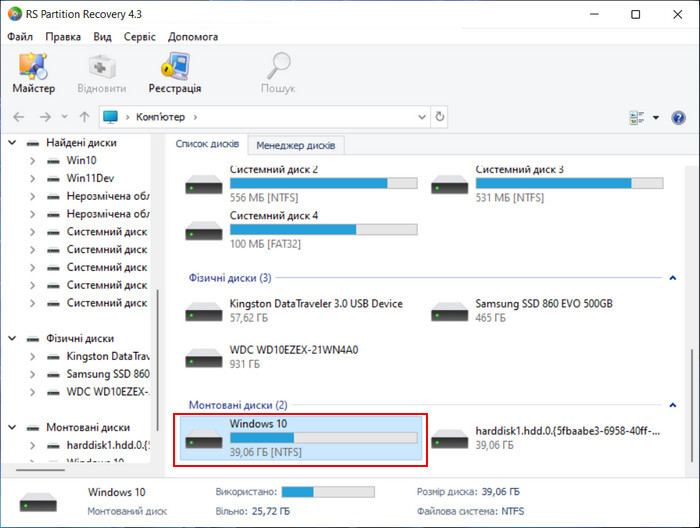Collapse Монтовані диски tree node
700x528 pixels.
(x=12, y=427)
